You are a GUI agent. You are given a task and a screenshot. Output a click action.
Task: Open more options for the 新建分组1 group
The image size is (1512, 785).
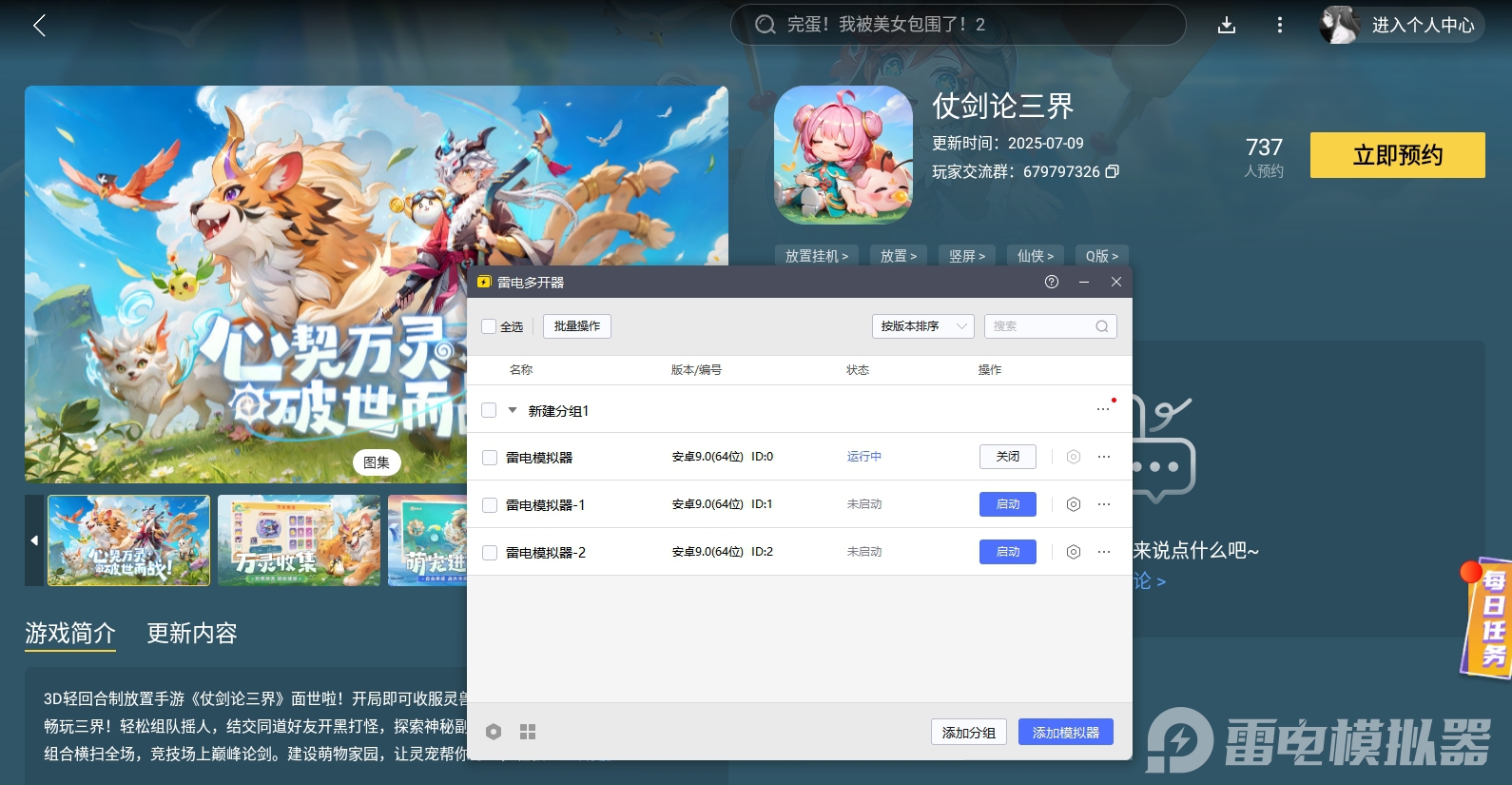(x=1103, y=409)
